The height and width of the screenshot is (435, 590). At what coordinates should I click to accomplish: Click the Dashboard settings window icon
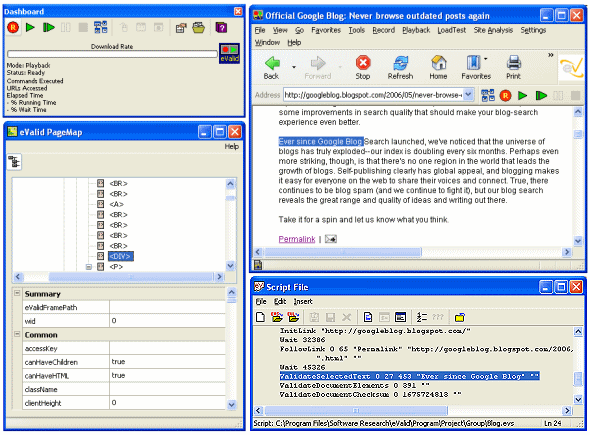181,27
